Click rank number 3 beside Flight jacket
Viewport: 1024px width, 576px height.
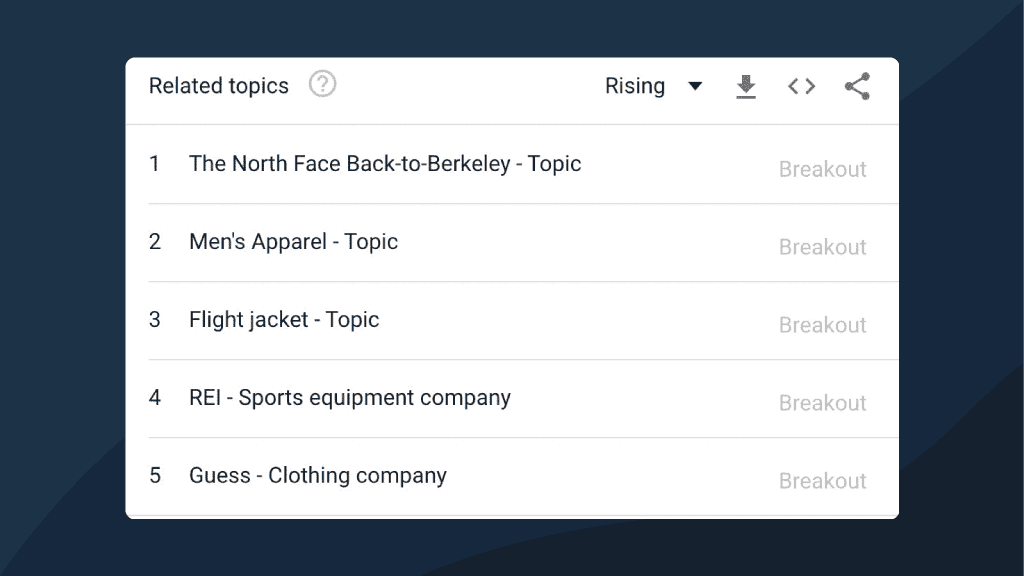[154, 319]
